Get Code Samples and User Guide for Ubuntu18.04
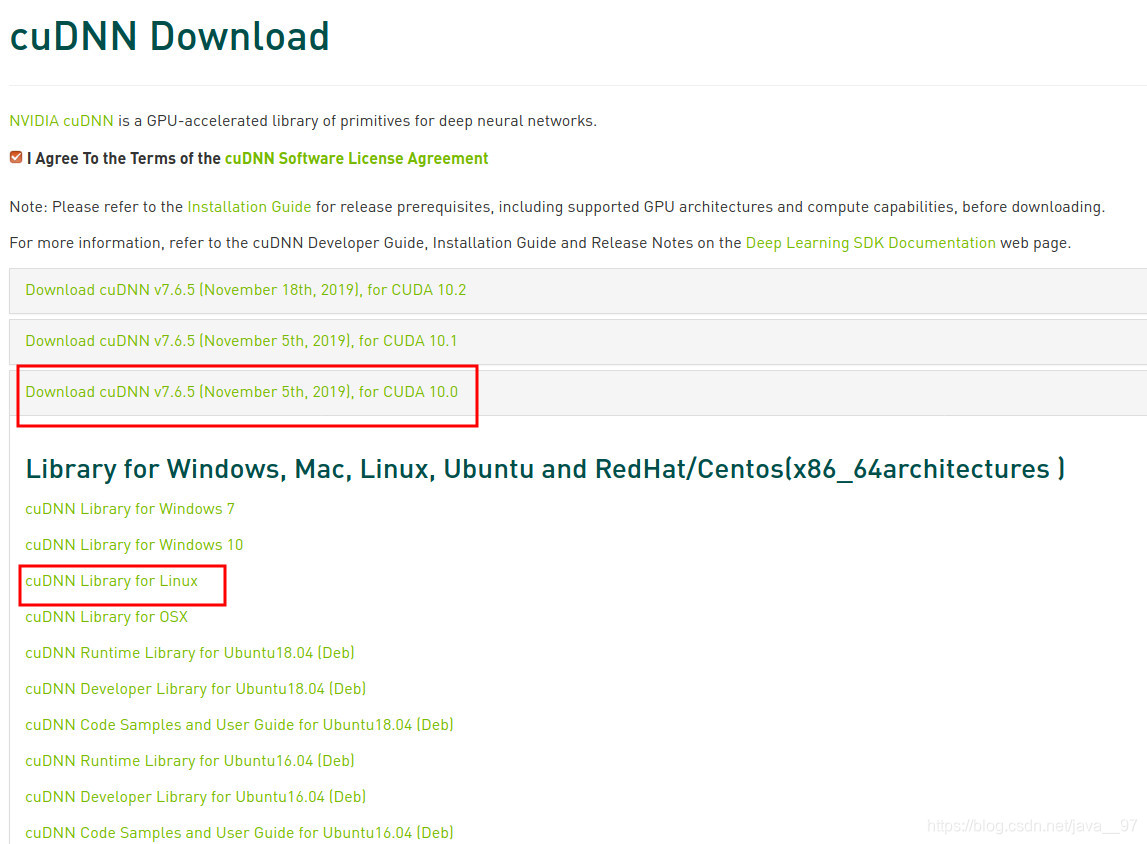1147x844 pixels. (x=239, y=725)
